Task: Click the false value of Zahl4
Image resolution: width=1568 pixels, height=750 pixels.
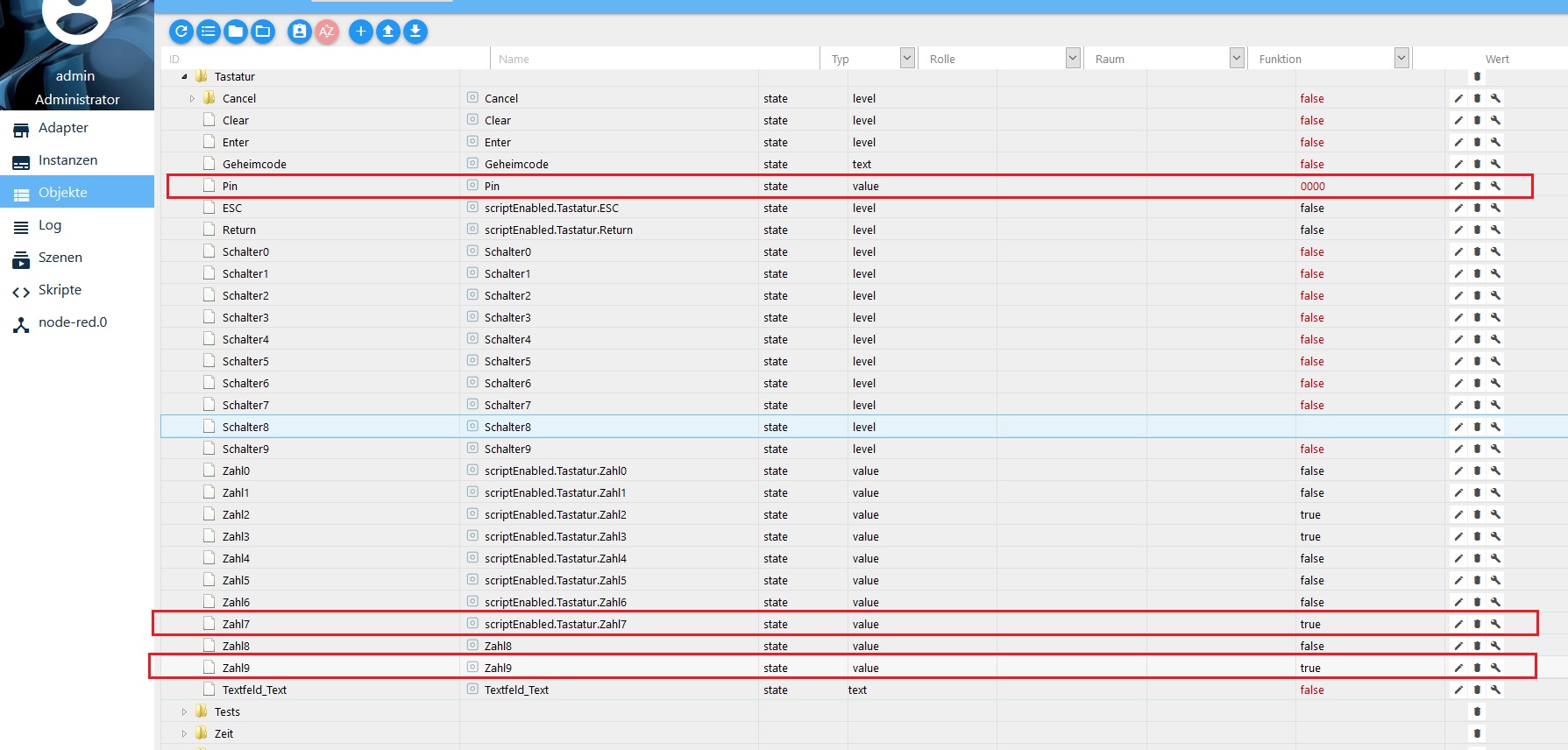Action: point(1312,558)
